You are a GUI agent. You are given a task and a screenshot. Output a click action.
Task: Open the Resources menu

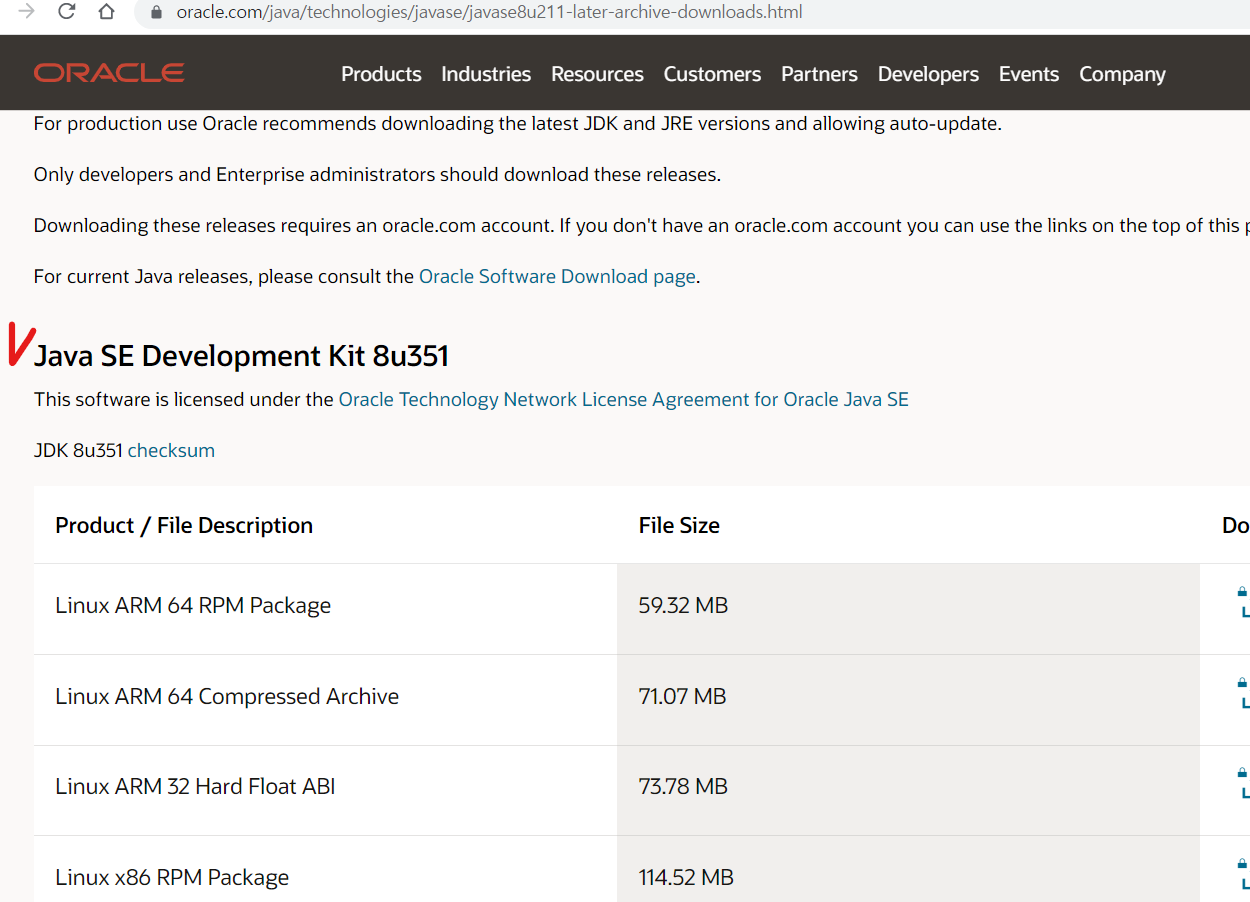point(597,74)
